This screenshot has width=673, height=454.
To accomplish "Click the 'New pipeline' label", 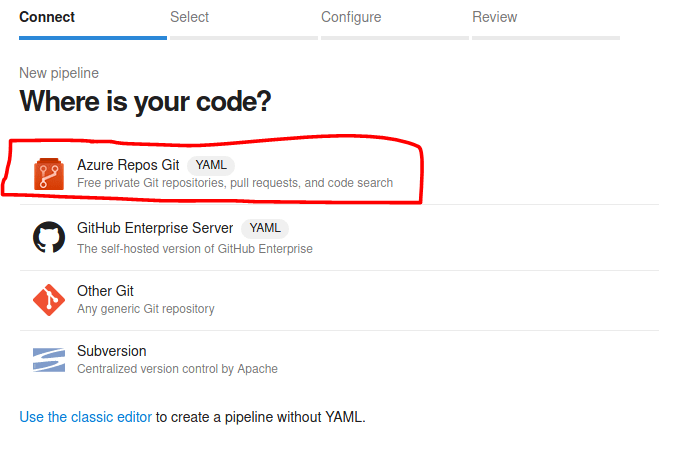I will [59, 73].
